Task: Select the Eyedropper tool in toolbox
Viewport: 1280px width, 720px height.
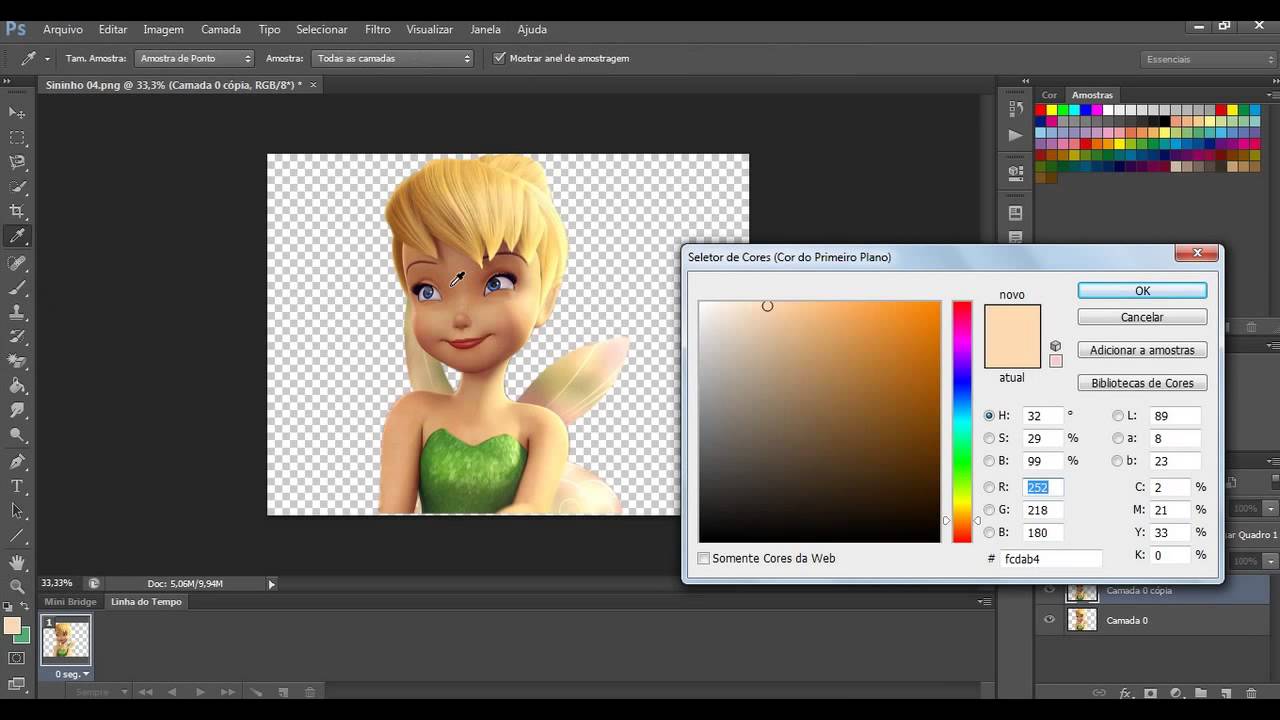Action: point(17,237)
